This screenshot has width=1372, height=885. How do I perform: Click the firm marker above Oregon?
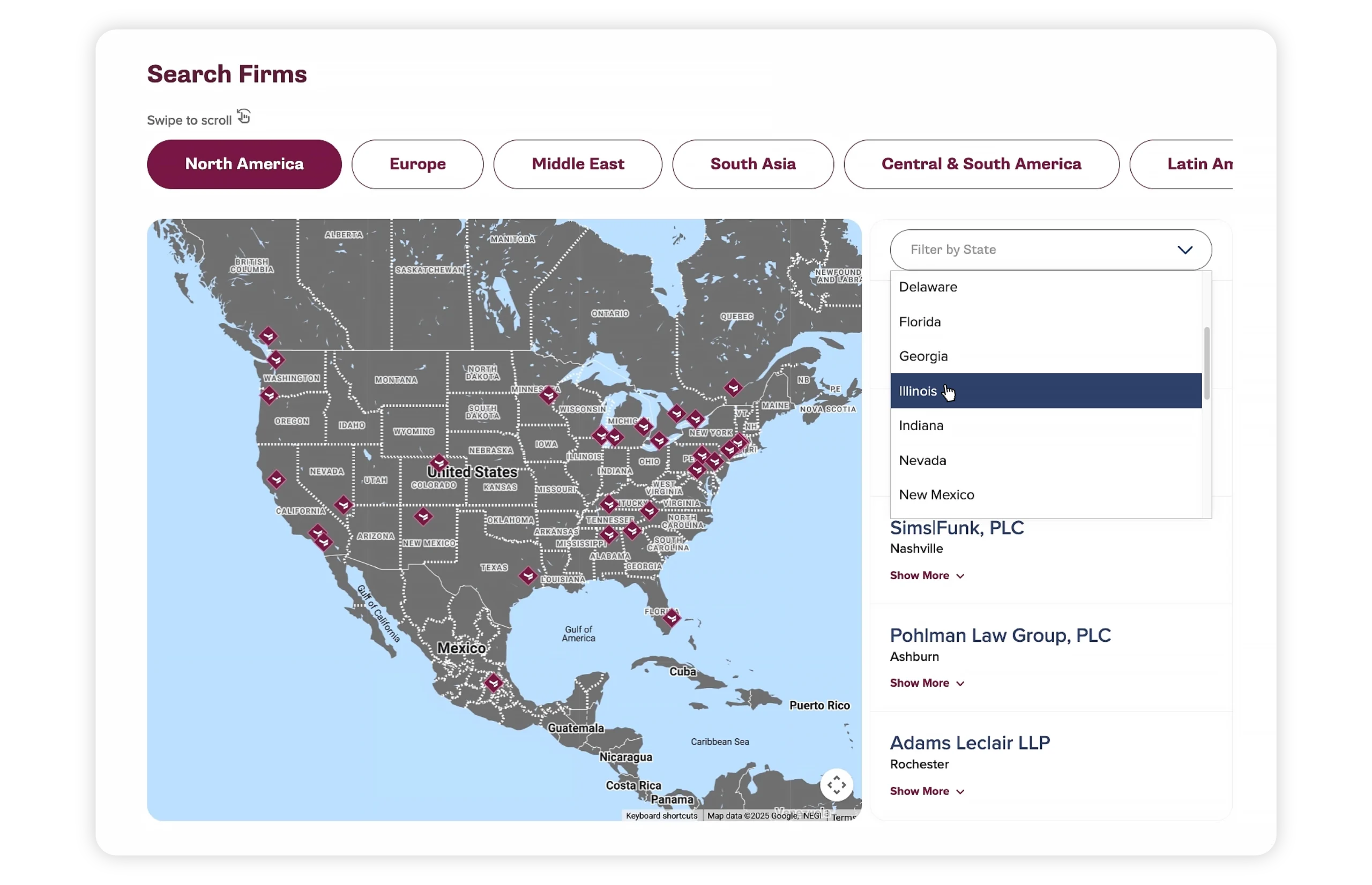(269, 395)
